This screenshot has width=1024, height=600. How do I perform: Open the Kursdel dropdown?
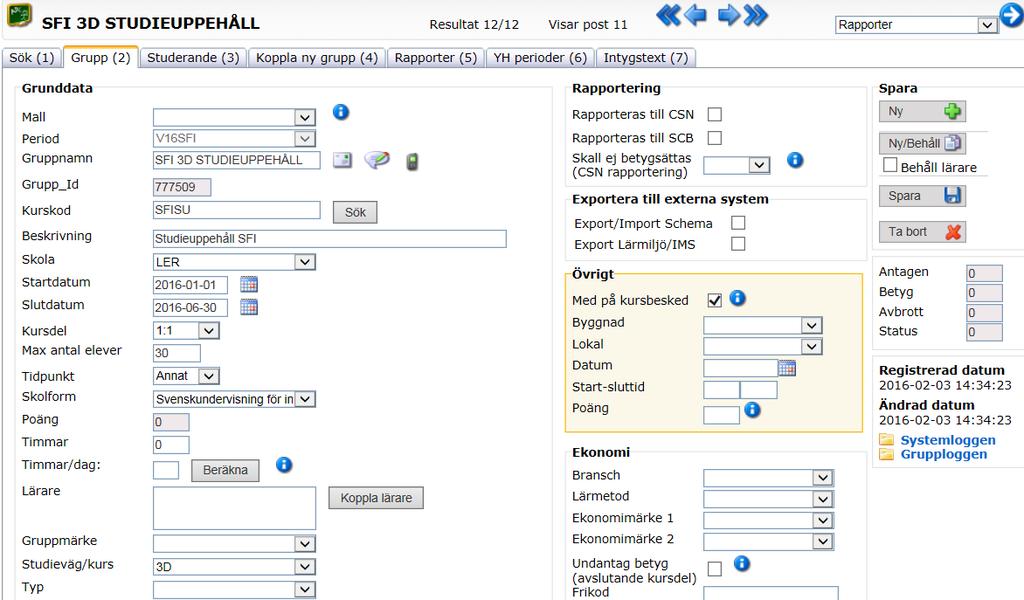tap(186, 330)
